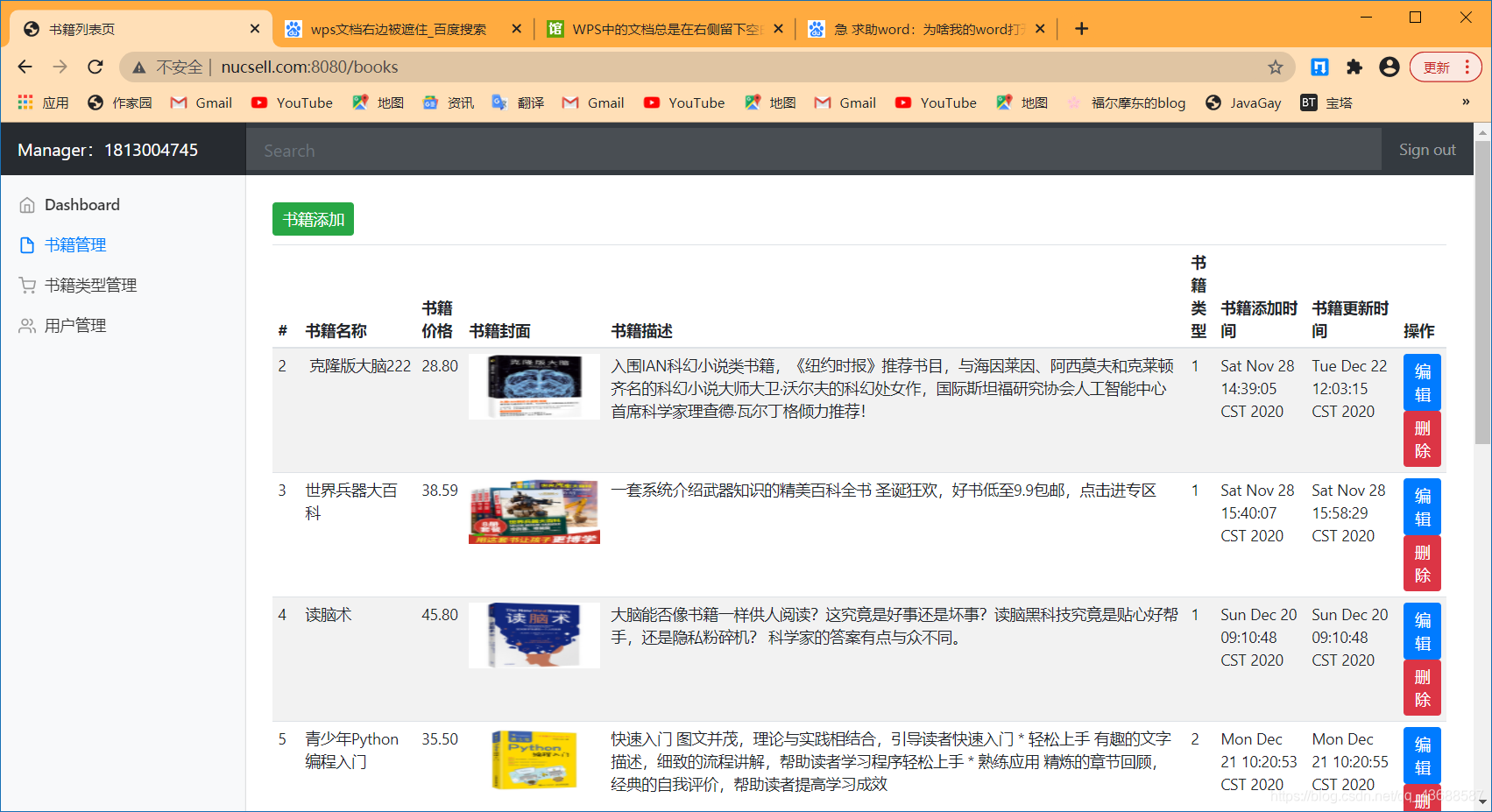
Task: Click the price 28.80
Action: (x=440, y=366)
